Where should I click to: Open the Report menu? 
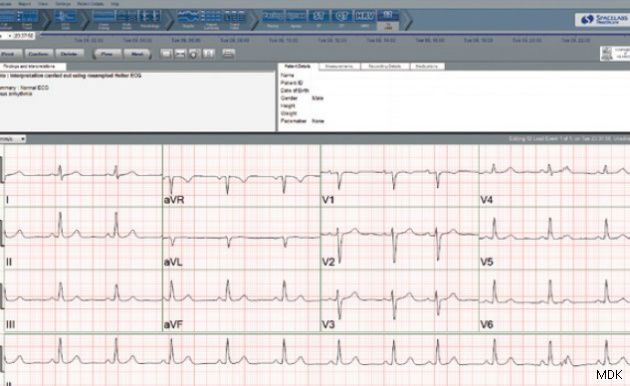click(x=25, y=4)
